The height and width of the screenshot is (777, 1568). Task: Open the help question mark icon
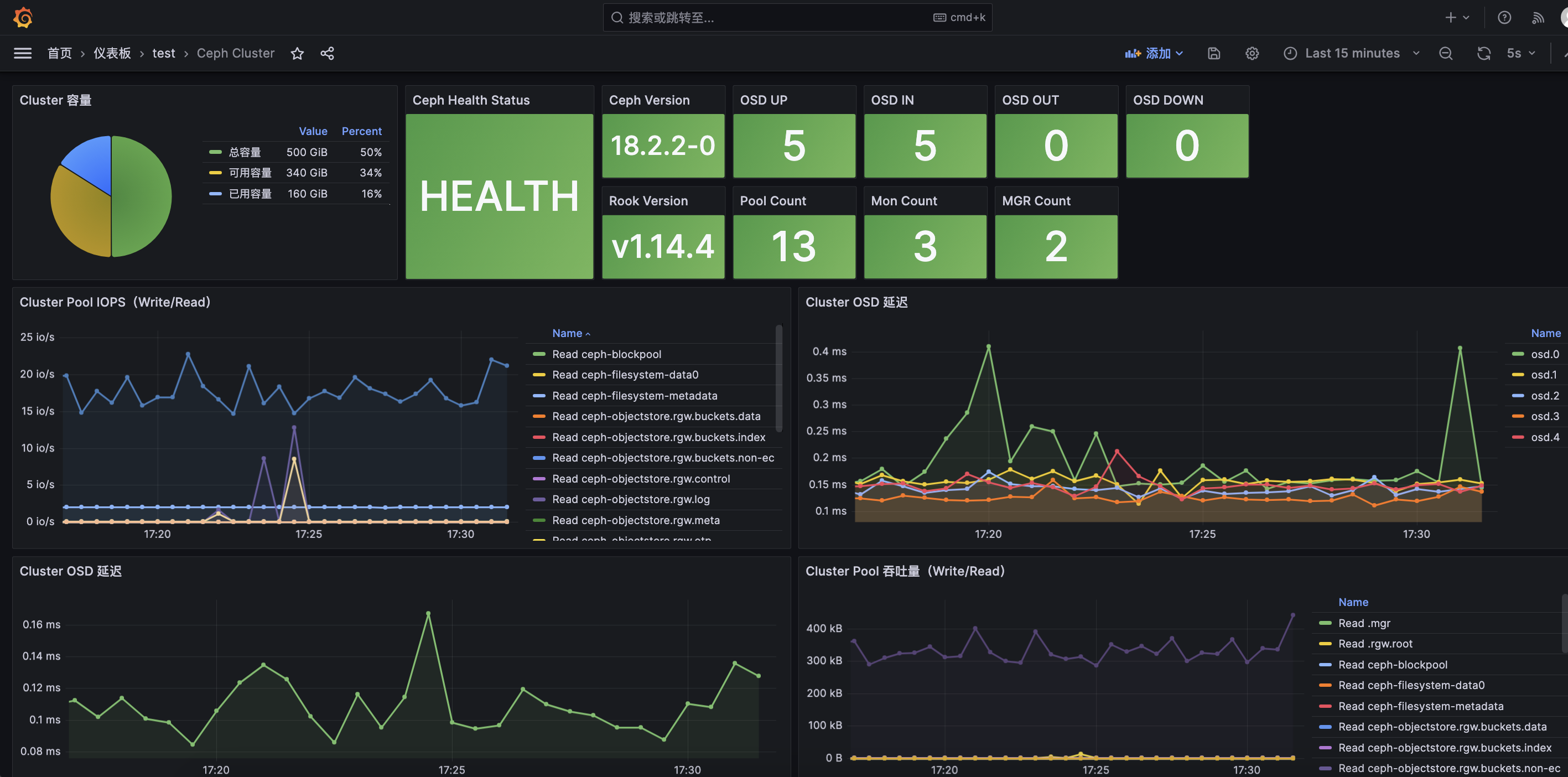click(1505, 18)
